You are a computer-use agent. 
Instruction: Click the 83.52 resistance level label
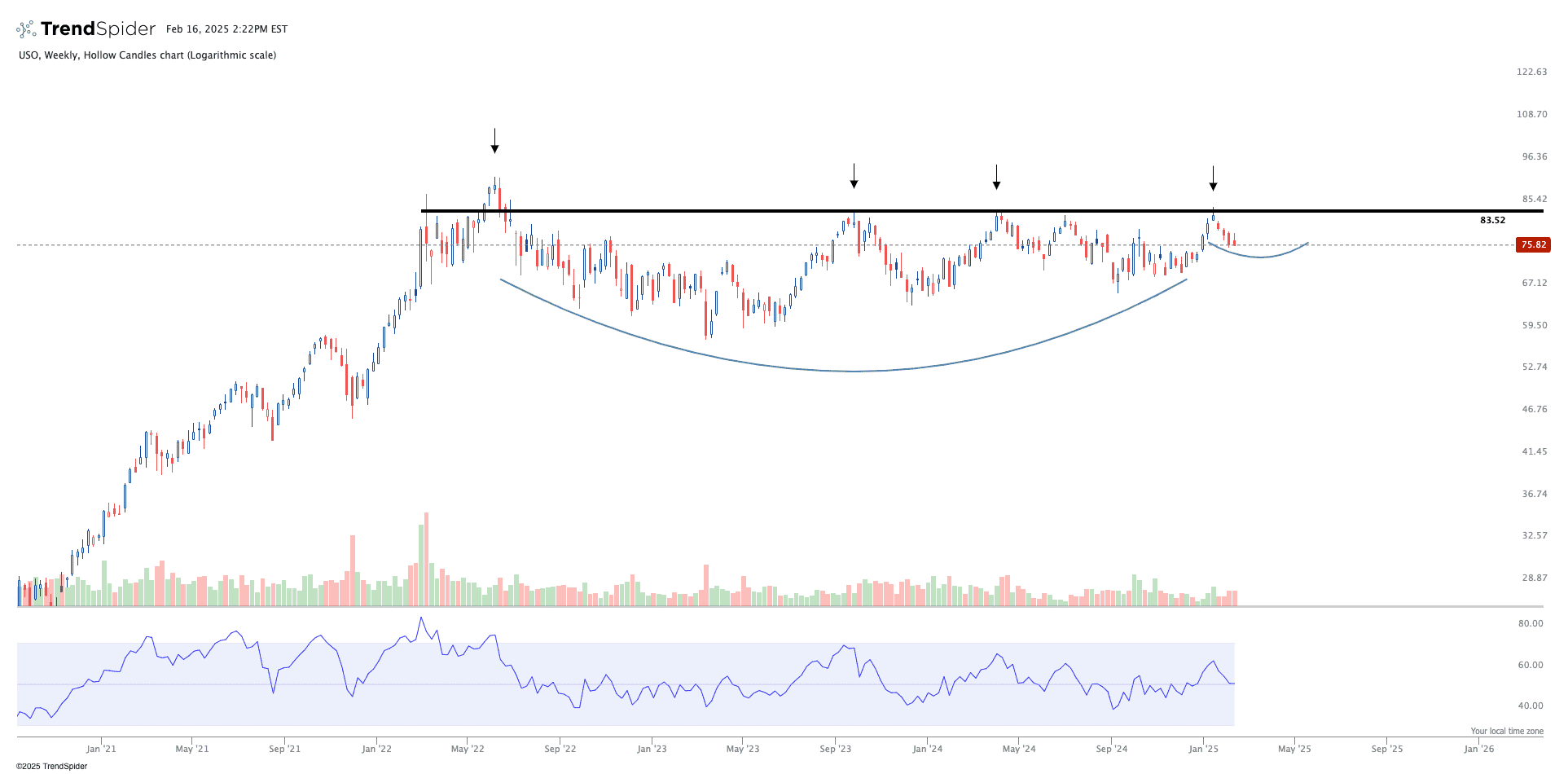(x=1492, y=220)
